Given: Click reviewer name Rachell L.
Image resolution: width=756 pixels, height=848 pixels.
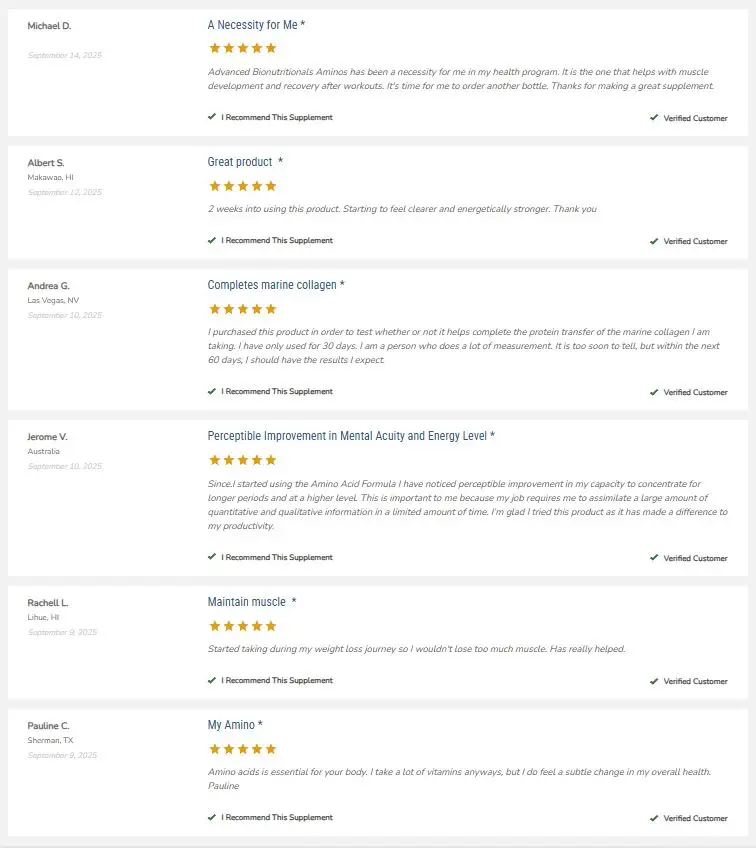Looking at the screenshot, I should pos(48,603).
